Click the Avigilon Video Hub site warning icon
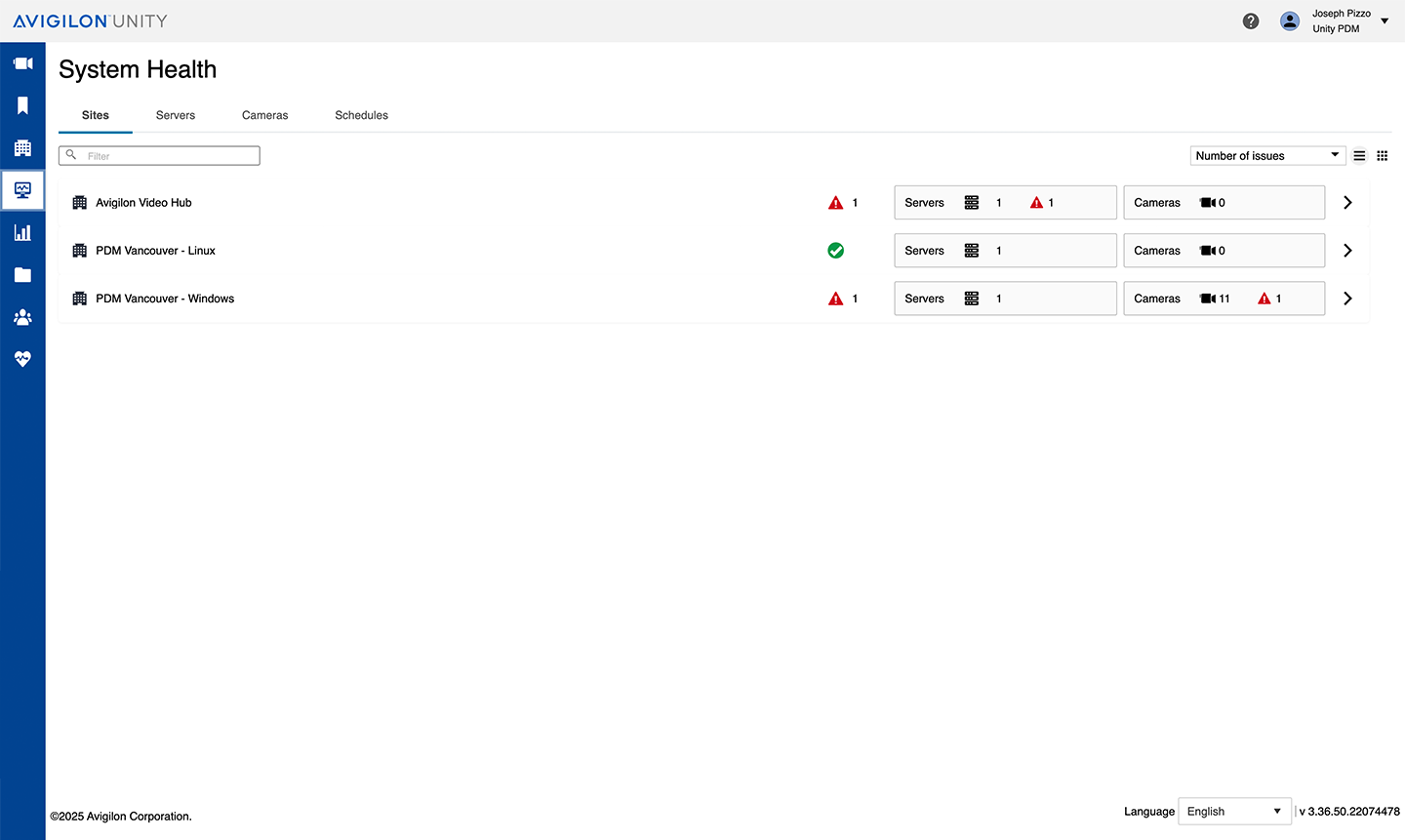Image resolution: width=1405 pixels, height=840 pixels. click(836, 203)
